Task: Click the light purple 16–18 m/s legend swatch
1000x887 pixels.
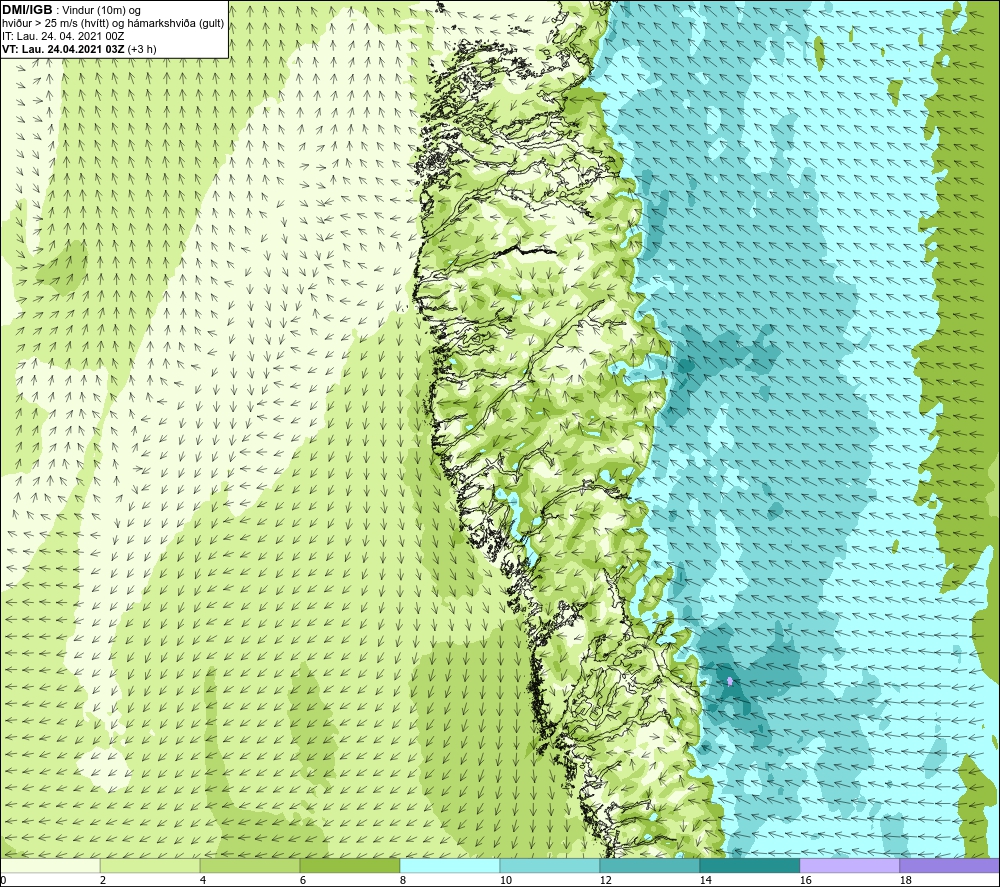Action: tap(849, 865)
